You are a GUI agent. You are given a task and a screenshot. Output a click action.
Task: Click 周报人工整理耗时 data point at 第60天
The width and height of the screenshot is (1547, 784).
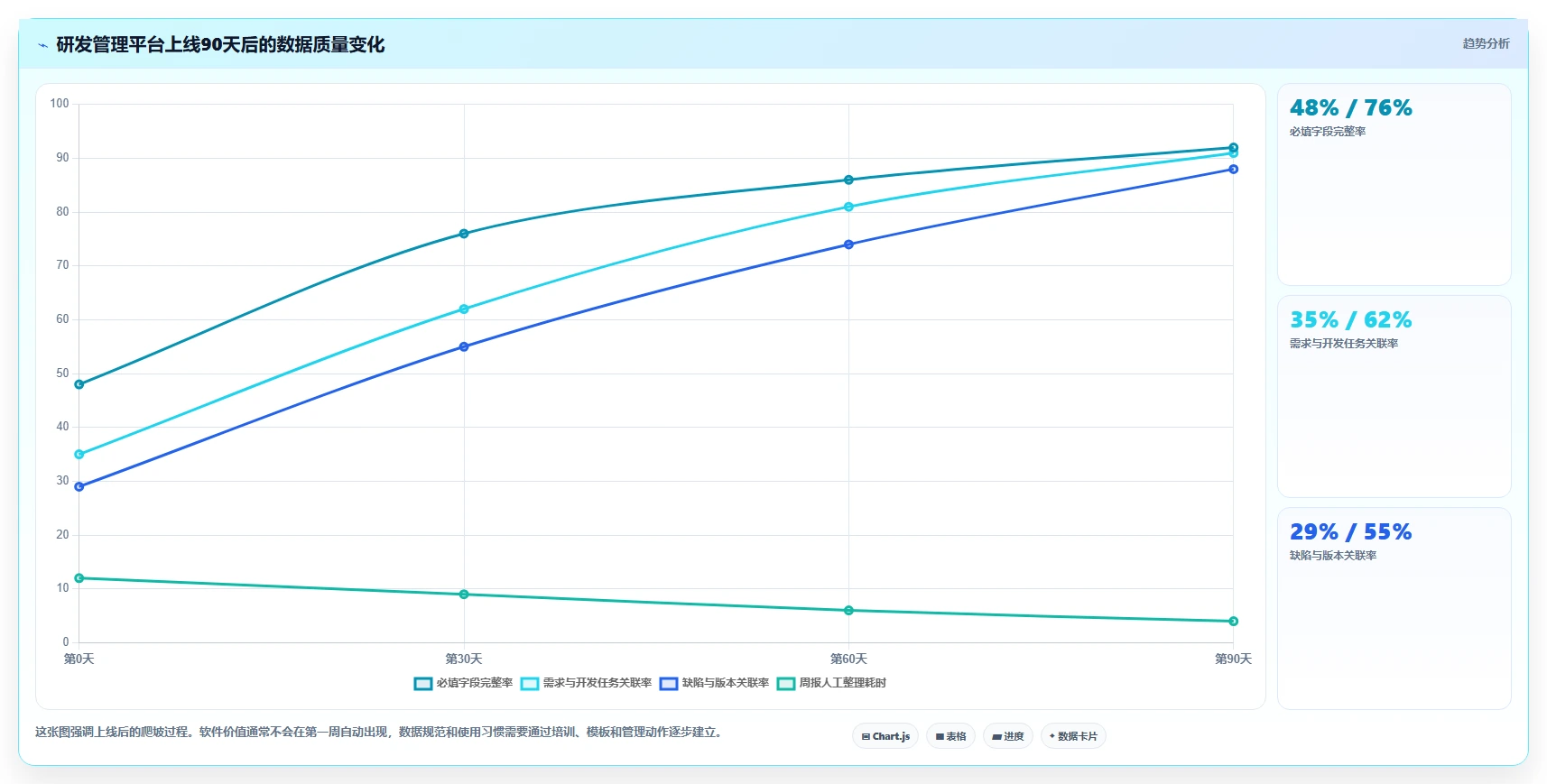pyautogui.click(x=848, y=611)
